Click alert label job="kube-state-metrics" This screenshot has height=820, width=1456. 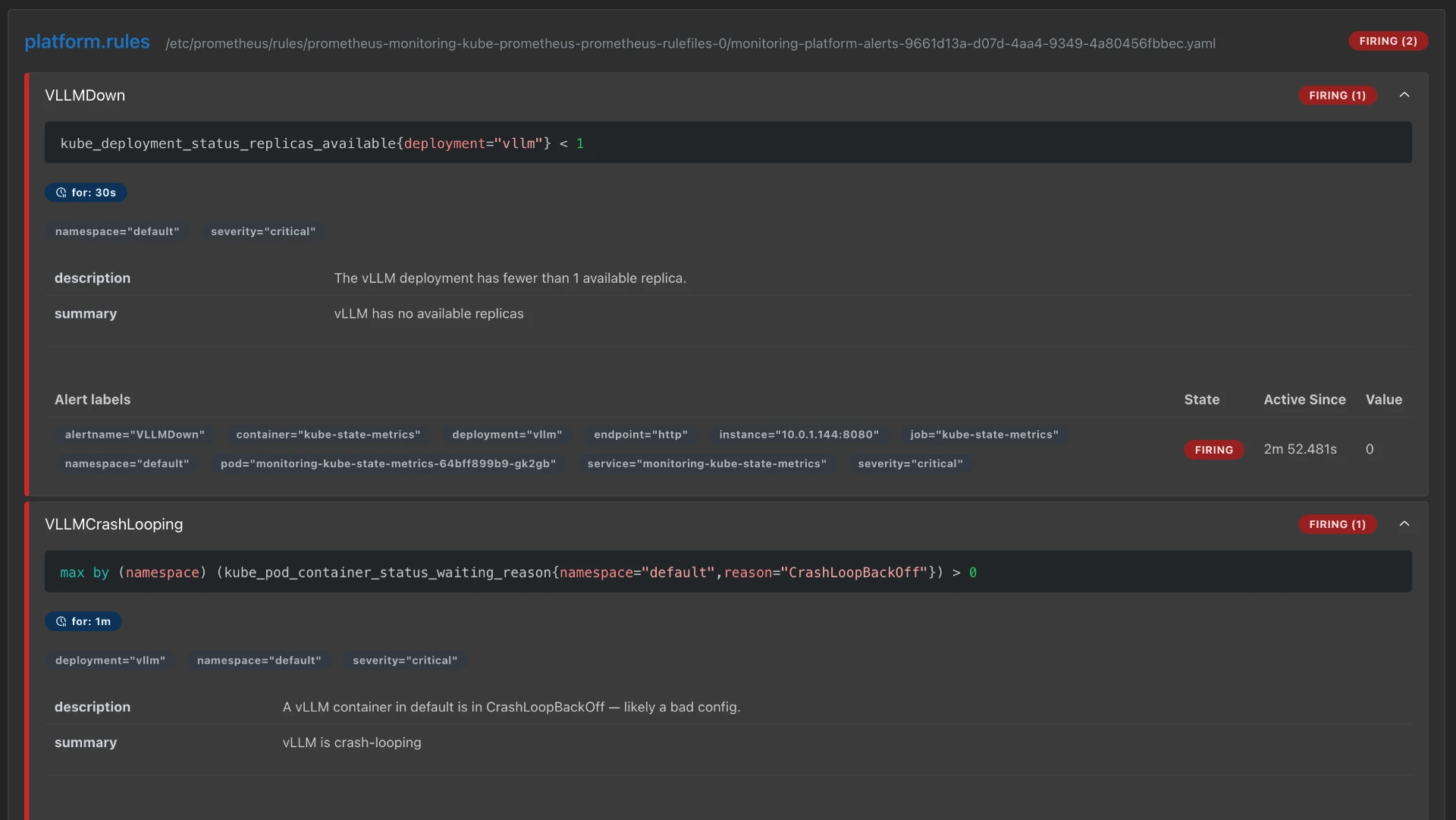tap(984, 435)
